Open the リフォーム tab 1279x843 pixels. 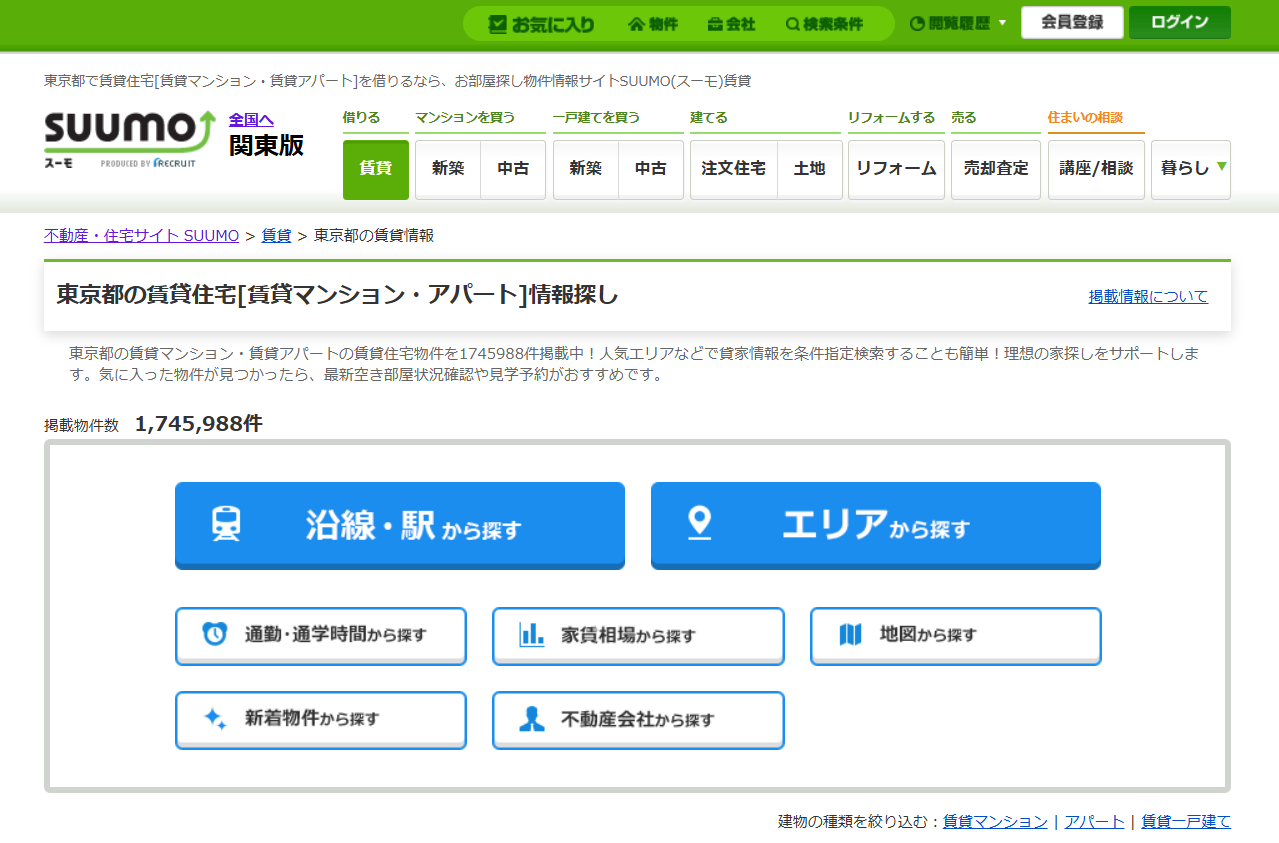coord(896,169)
